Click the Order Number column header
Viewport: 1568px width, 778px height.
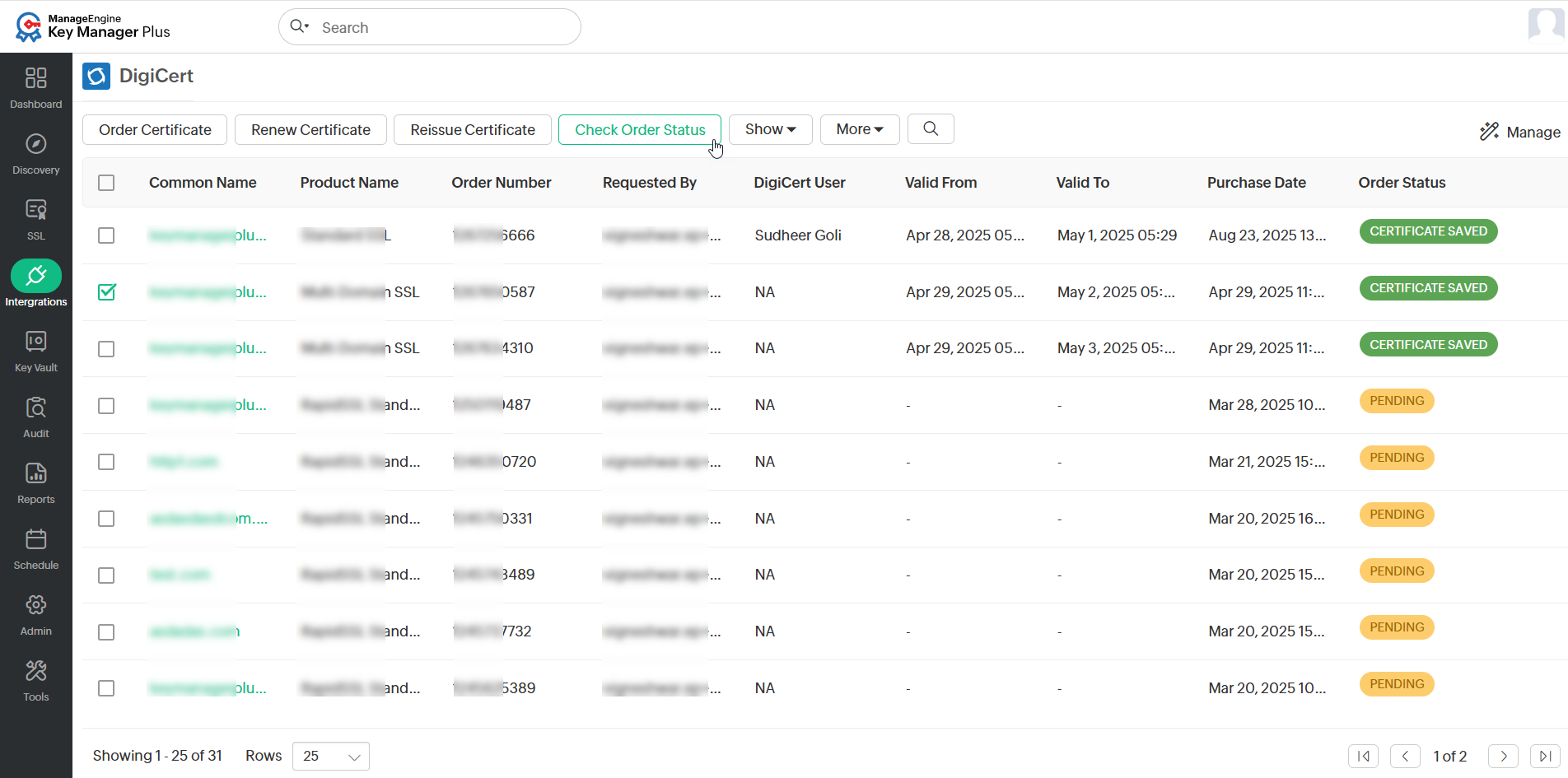(x=502, y=183)
